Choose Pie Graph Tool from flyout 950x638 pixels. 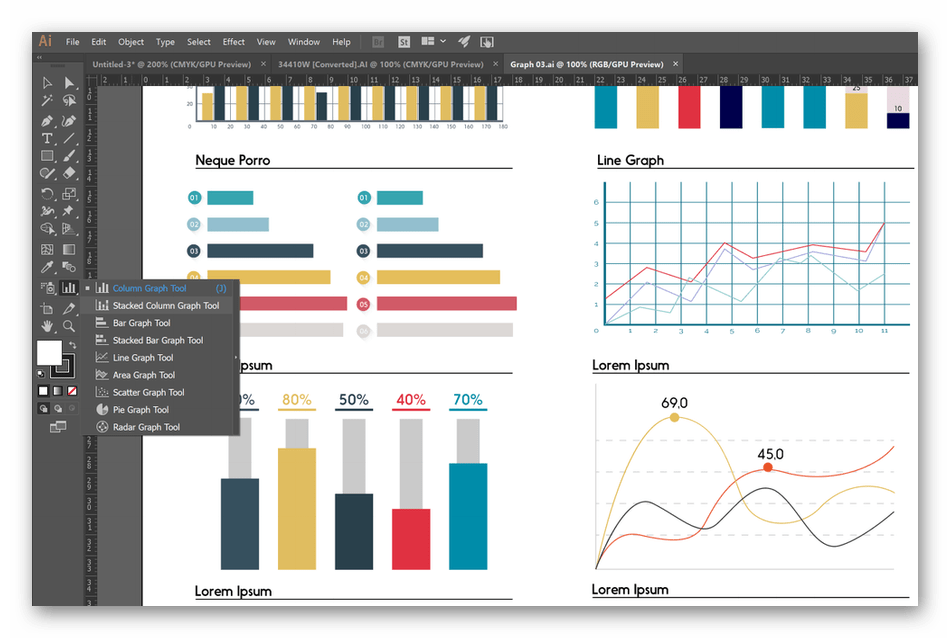pyautogui.click(x=140, y=410)
